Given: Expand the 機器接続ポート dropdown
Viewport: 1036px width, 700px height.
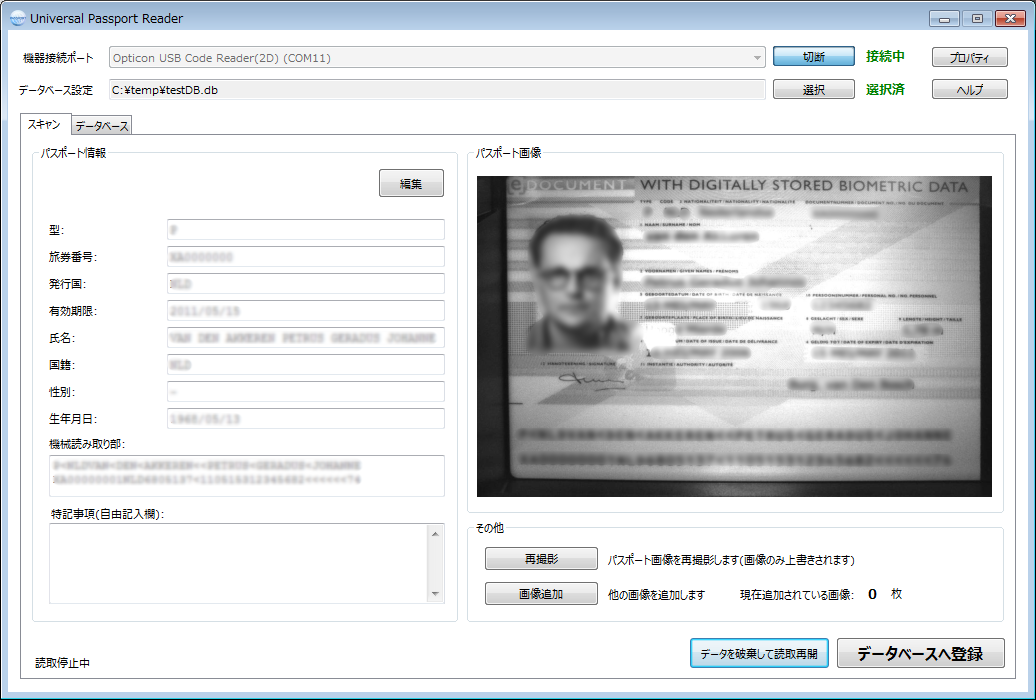Looking at the screenshot, I should 757,58.
